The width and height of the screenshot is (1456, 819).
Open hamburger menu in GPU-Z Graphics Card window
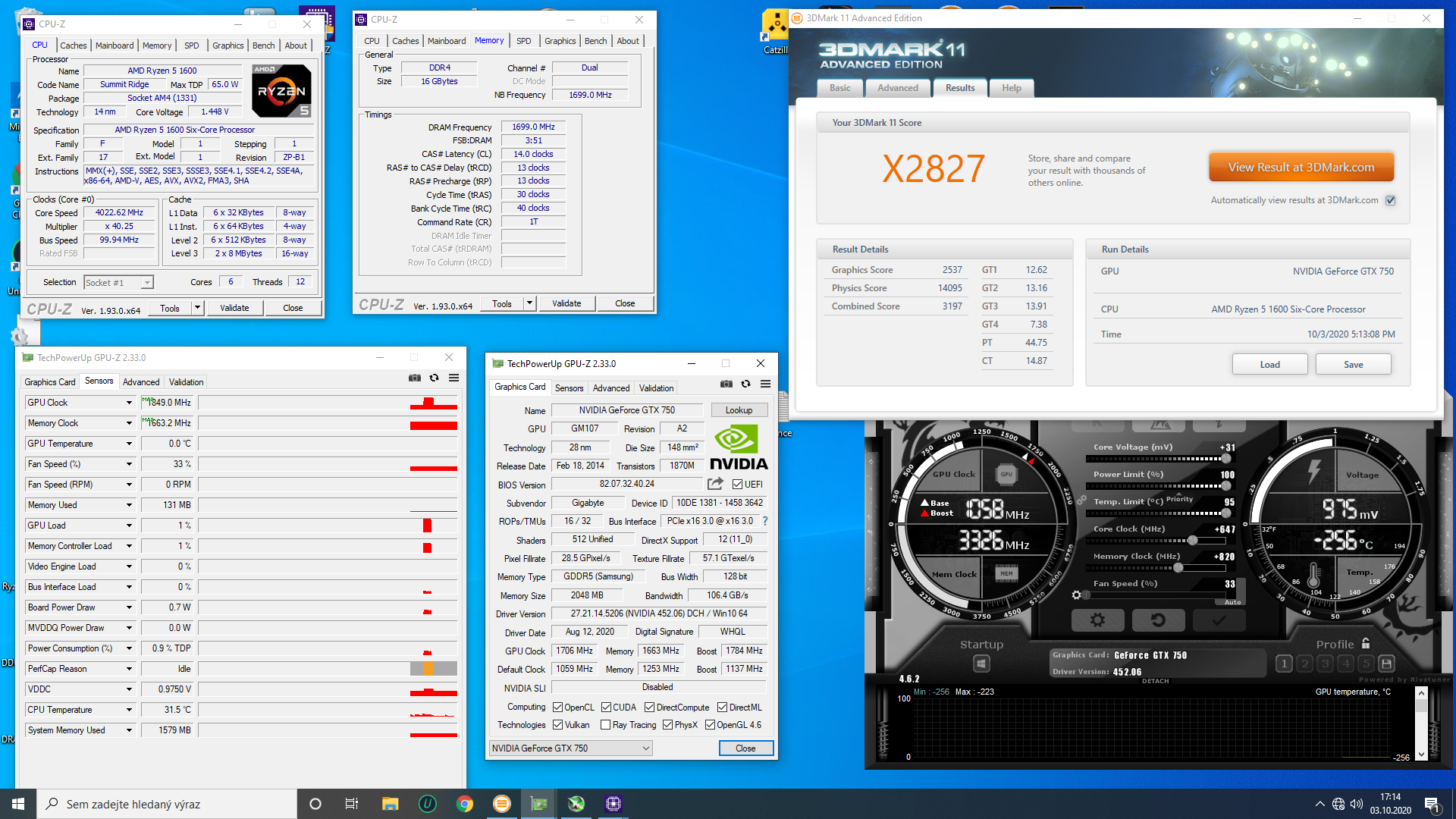pyautogui.click(x=765, y=384)
